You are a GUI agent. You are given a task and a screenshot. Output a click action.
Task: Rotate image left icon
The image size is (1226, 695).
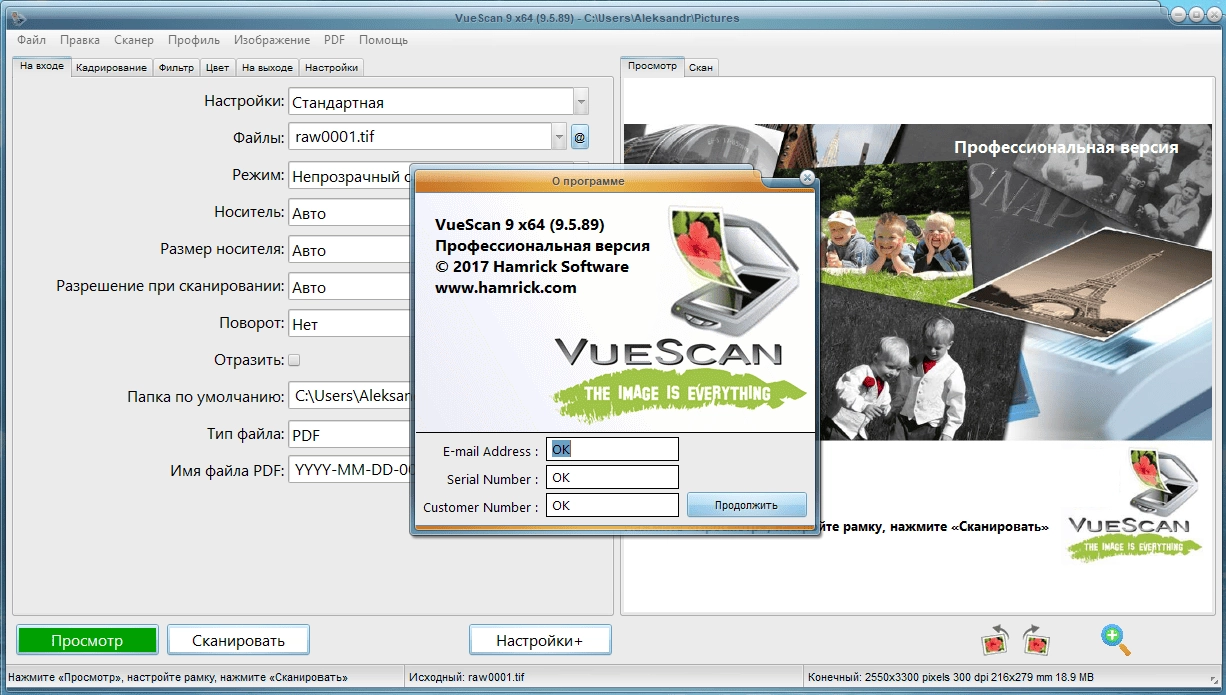994,639
